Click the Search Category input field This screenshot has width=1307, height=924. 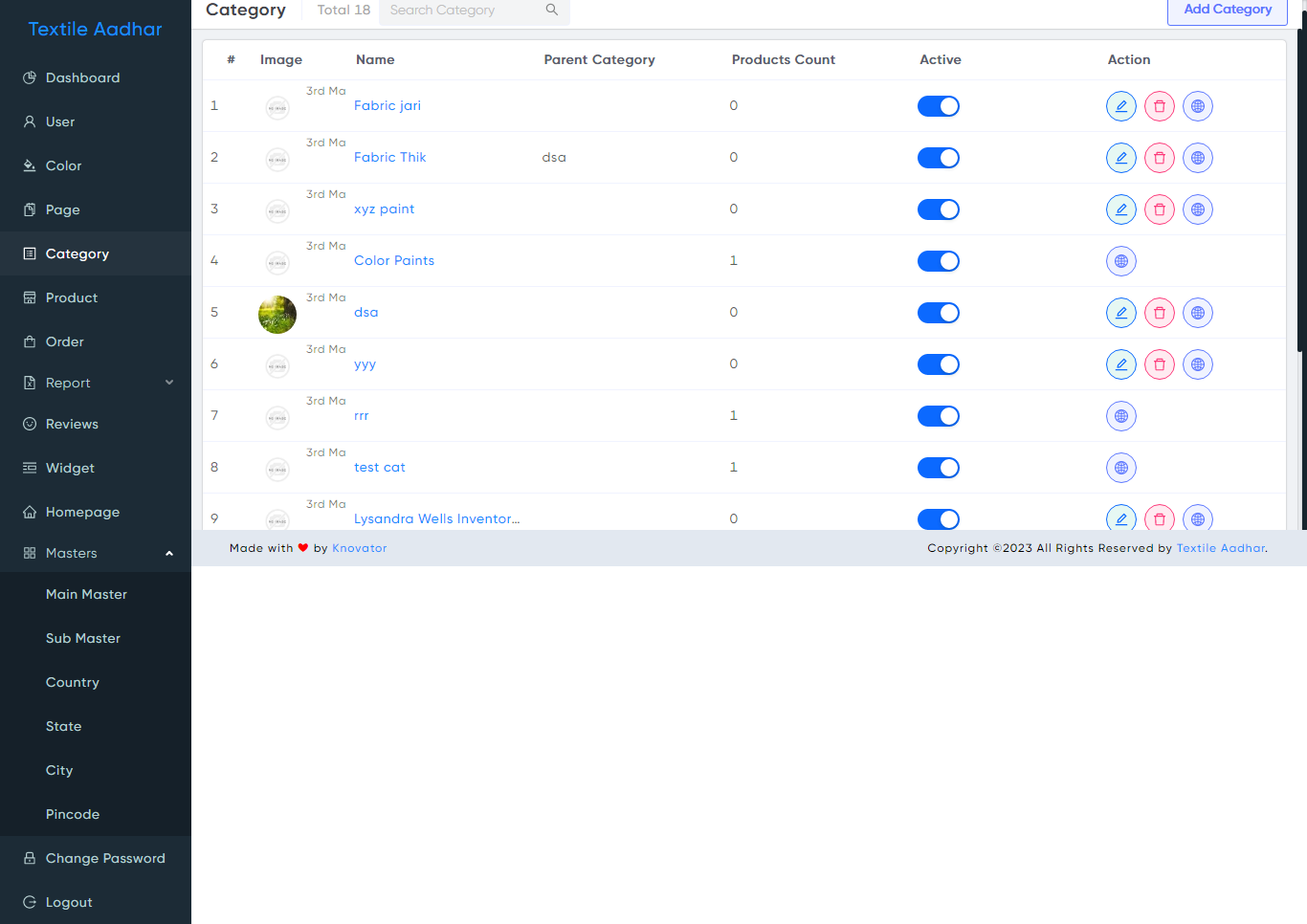click(464, 11)
